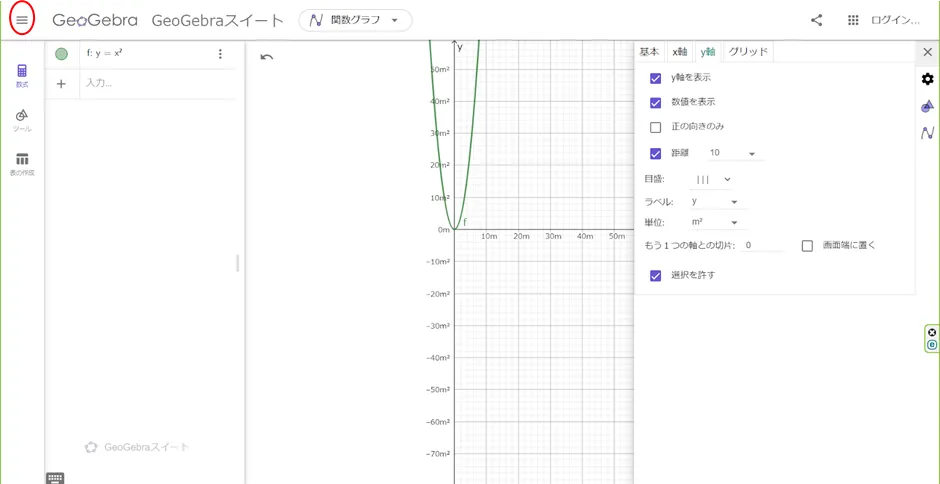Viewport: 940px width, 484px height.
Task: Click the green visibility circle of function f
Action: tap(62, 54)
